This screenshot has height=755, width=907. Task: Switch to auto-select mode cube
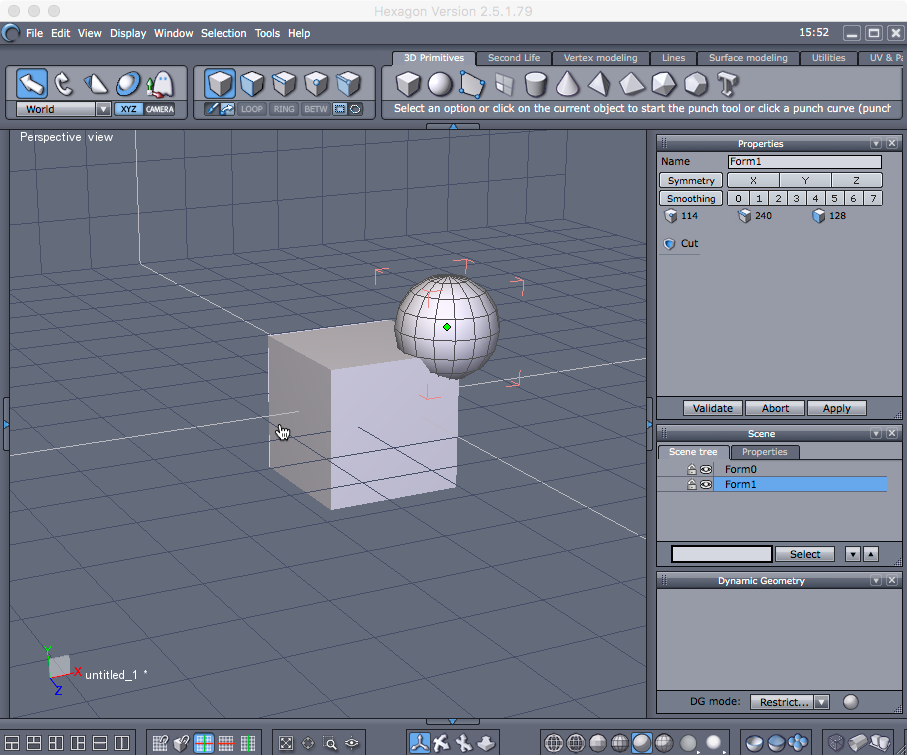pyautogui.click(x=349, y=83)
